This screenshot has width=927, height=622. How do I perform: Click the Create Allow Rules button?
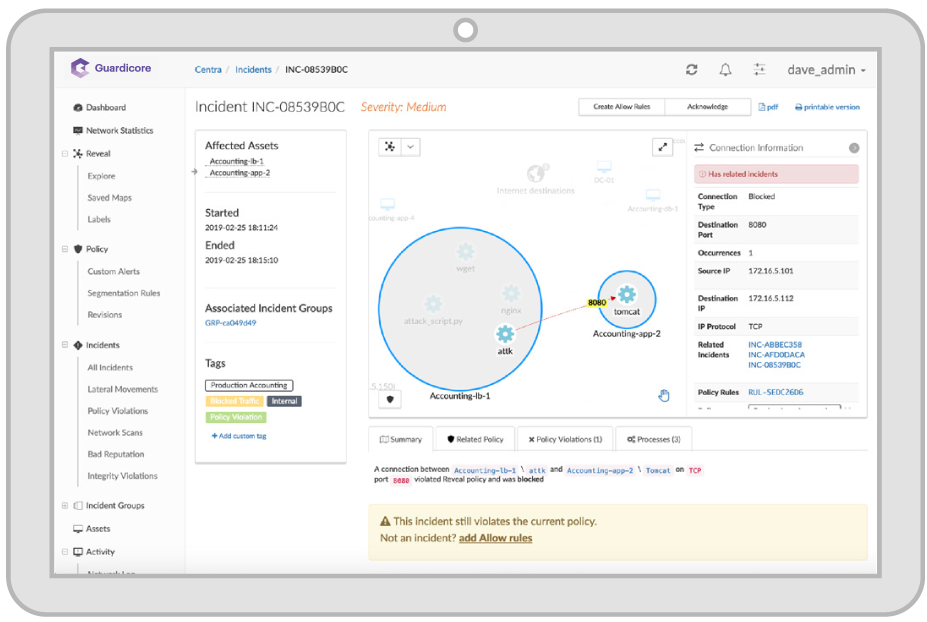pyautogui.click(x=622, y=107)
